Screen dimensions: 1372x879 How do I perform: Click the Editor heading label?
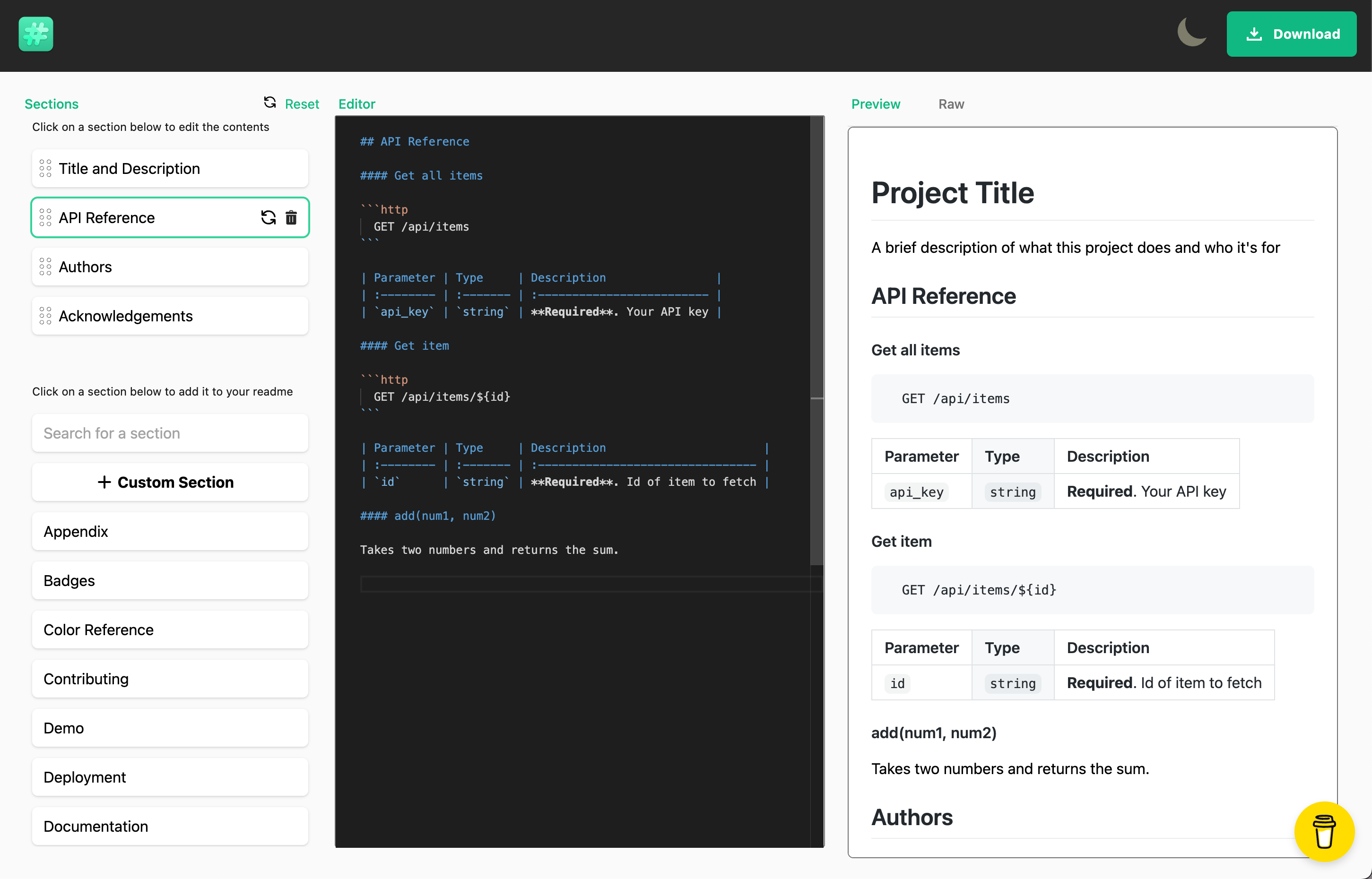(x=357, y=104)
